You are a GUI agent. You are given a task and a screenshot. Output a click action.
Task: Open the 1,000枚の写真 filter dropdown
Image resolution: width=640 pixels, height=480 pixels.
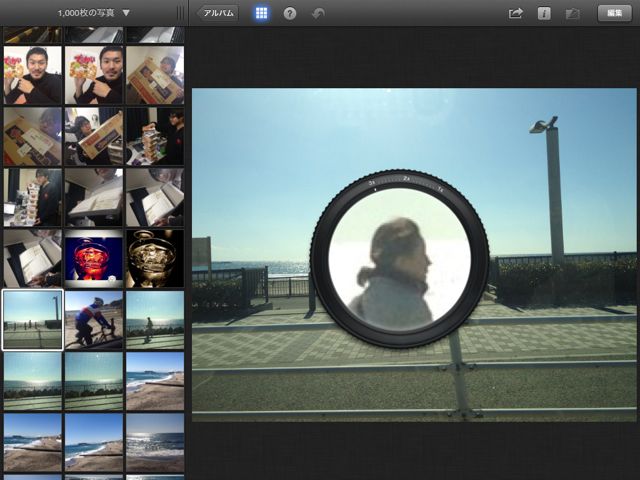(x=93, y=13)
